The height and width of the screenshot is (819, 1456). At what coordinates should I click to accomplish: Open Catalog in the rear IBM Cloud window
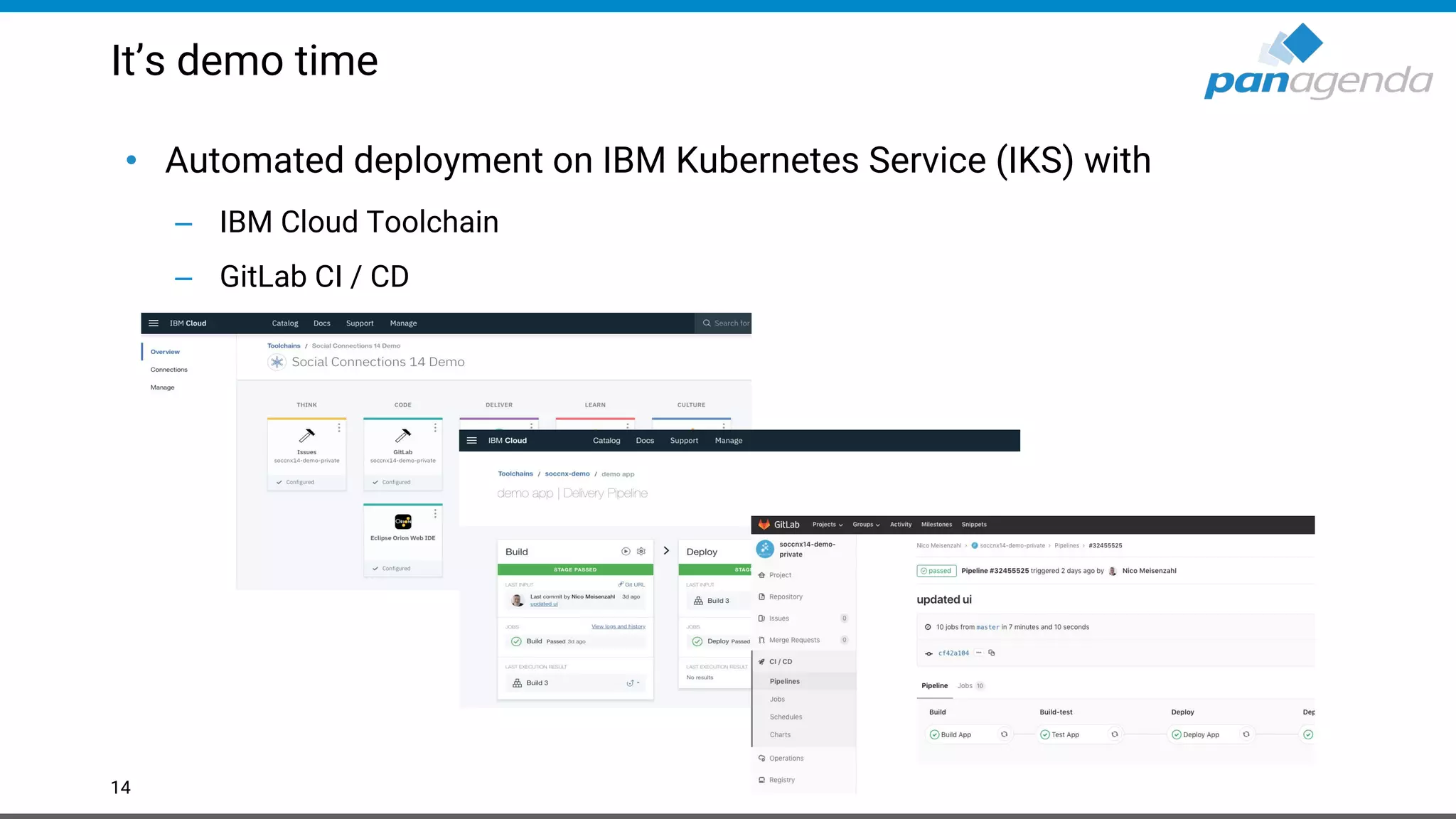point(285,323)
